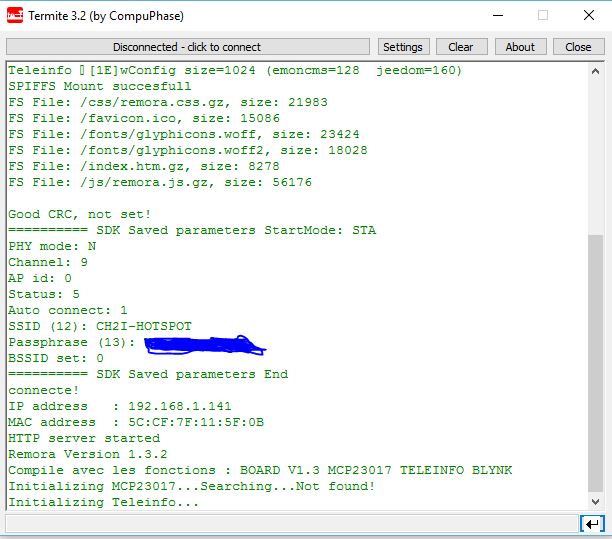Screen dimensions: 612x539
Task: Click the 'AP id: 0' line
Action: point(40,278)
